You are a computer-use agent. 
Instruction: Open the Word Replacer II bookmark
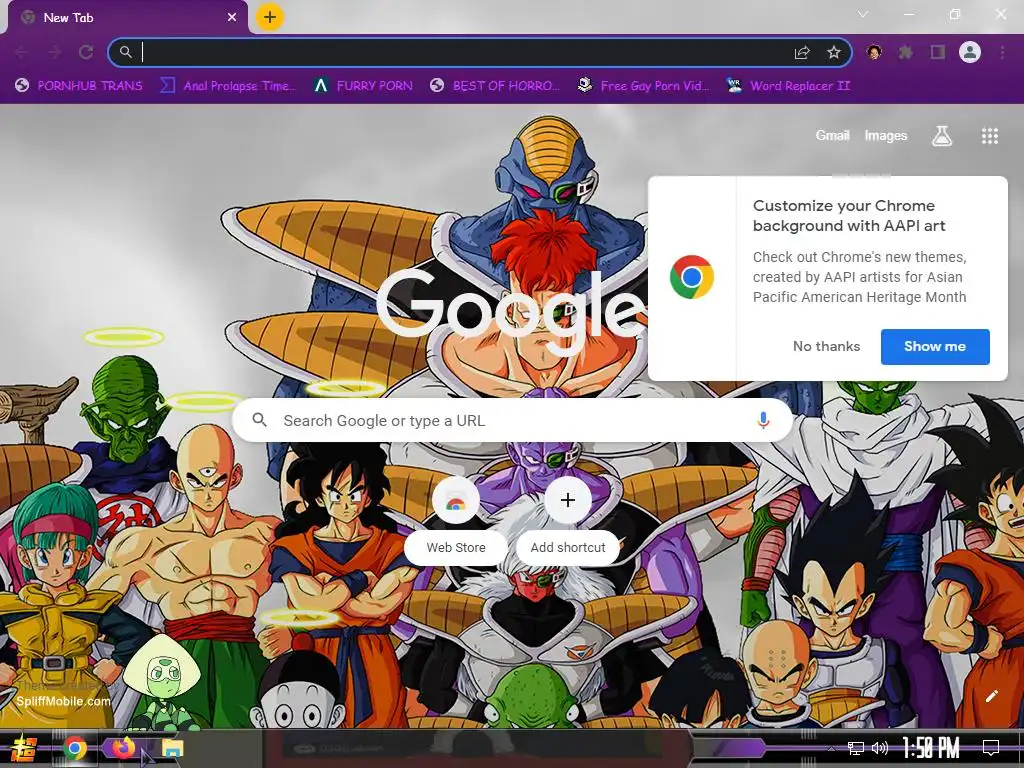tap(789, 86)
